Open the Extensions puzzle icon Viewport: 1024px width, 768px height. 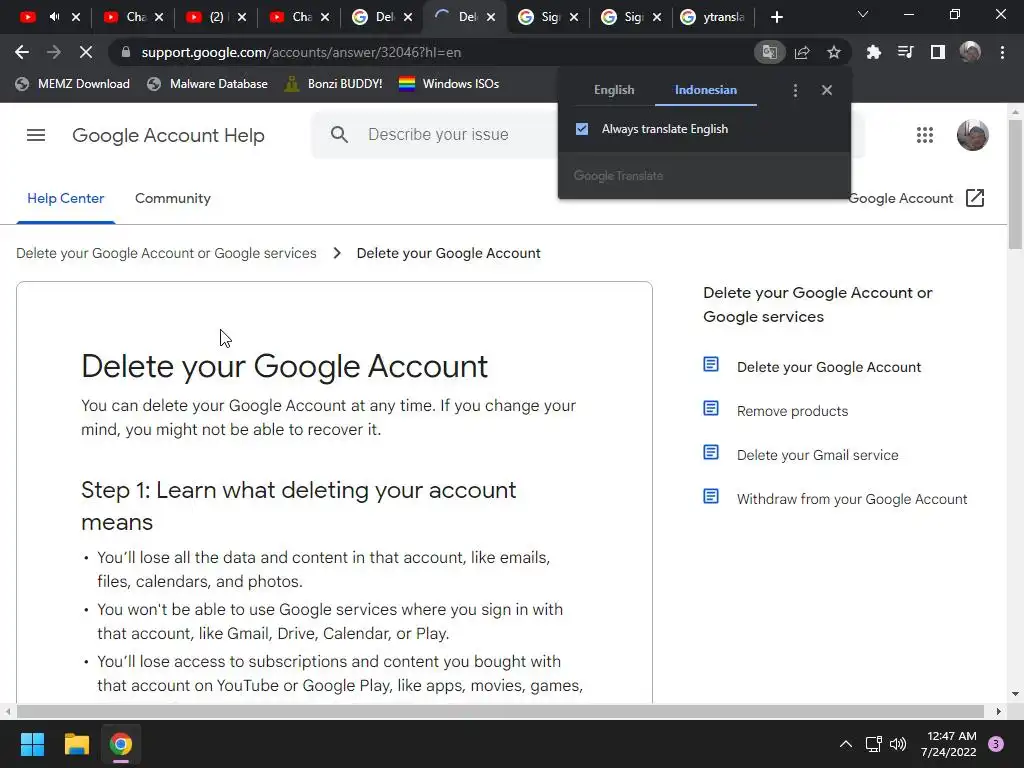pos(873,52)
